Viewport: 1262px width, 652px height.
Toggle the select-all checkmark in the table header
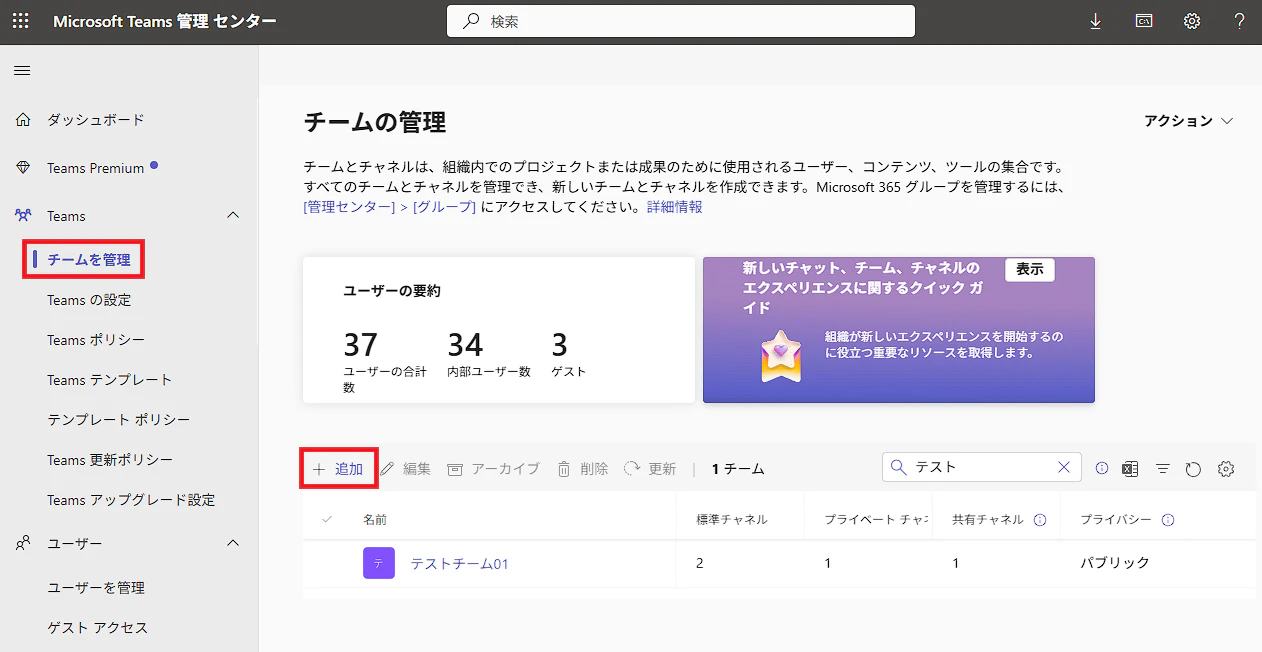coord(327,519)
